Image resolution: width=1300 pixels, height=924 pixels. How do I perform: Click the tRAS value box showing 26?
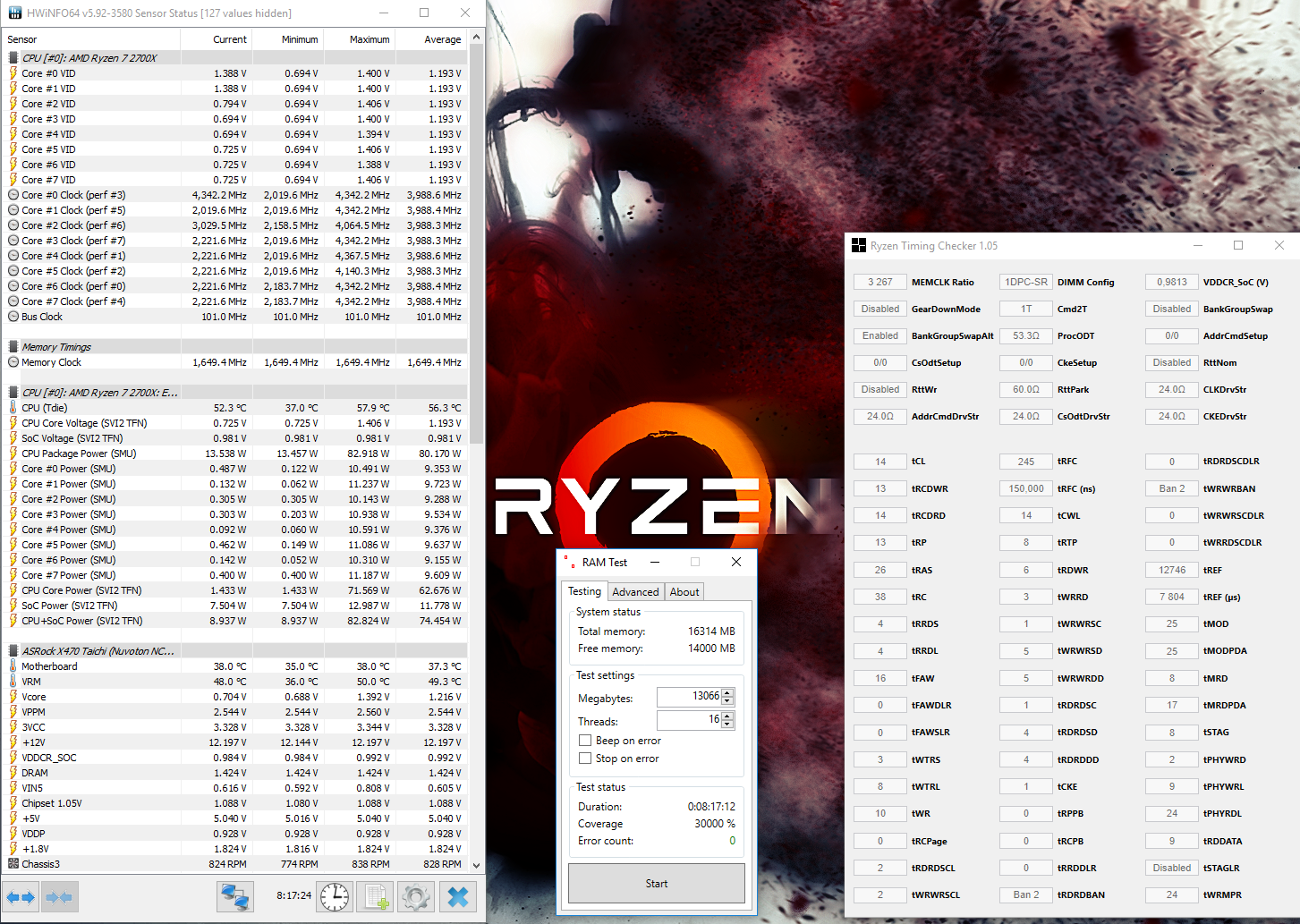coord(880,570)
